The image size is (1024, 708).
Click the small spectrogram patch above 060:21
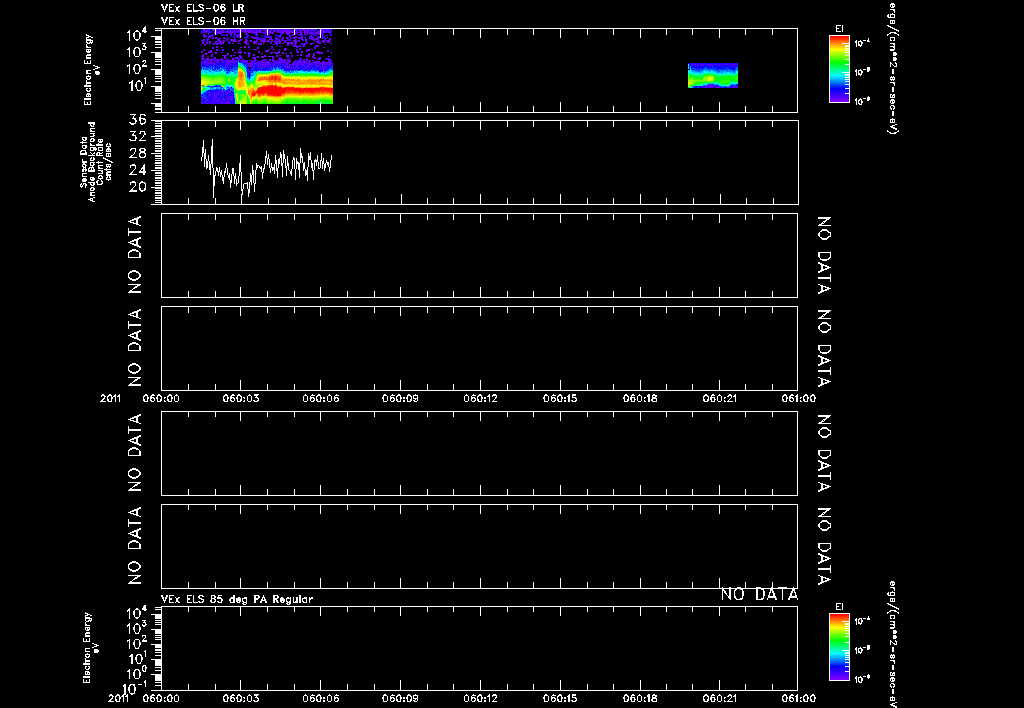[x=713, y=75]
